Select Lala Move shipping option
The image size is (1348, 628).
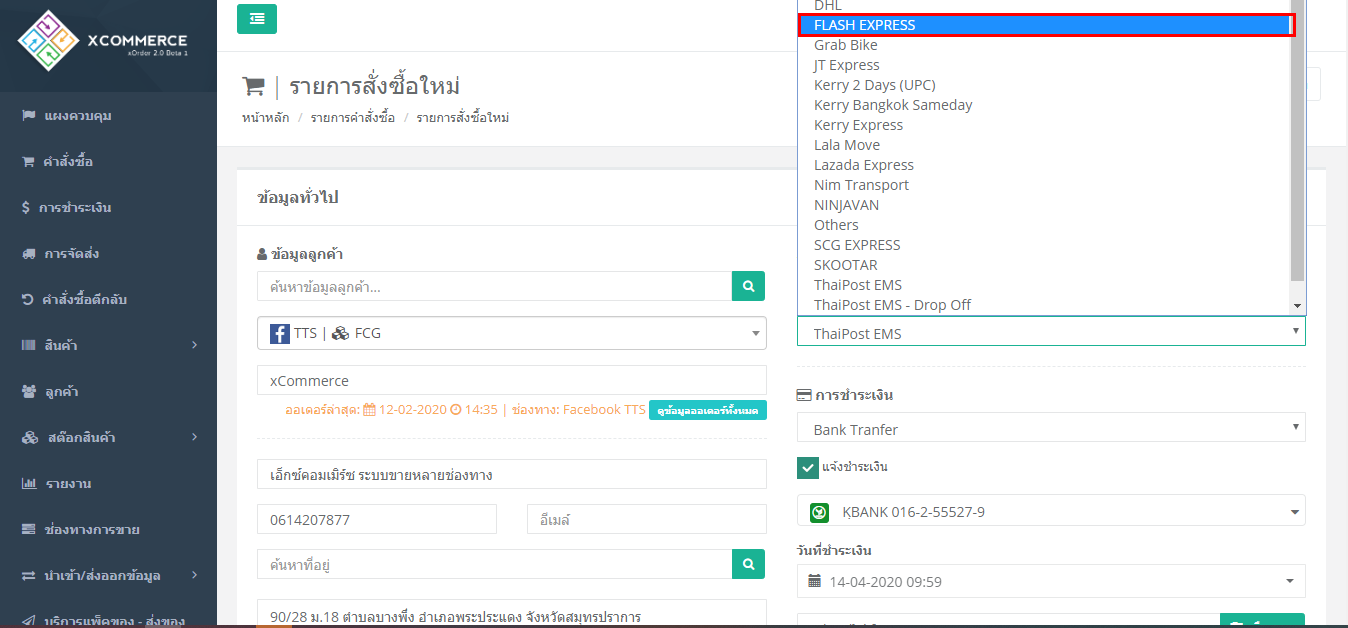click(1044, 145)
